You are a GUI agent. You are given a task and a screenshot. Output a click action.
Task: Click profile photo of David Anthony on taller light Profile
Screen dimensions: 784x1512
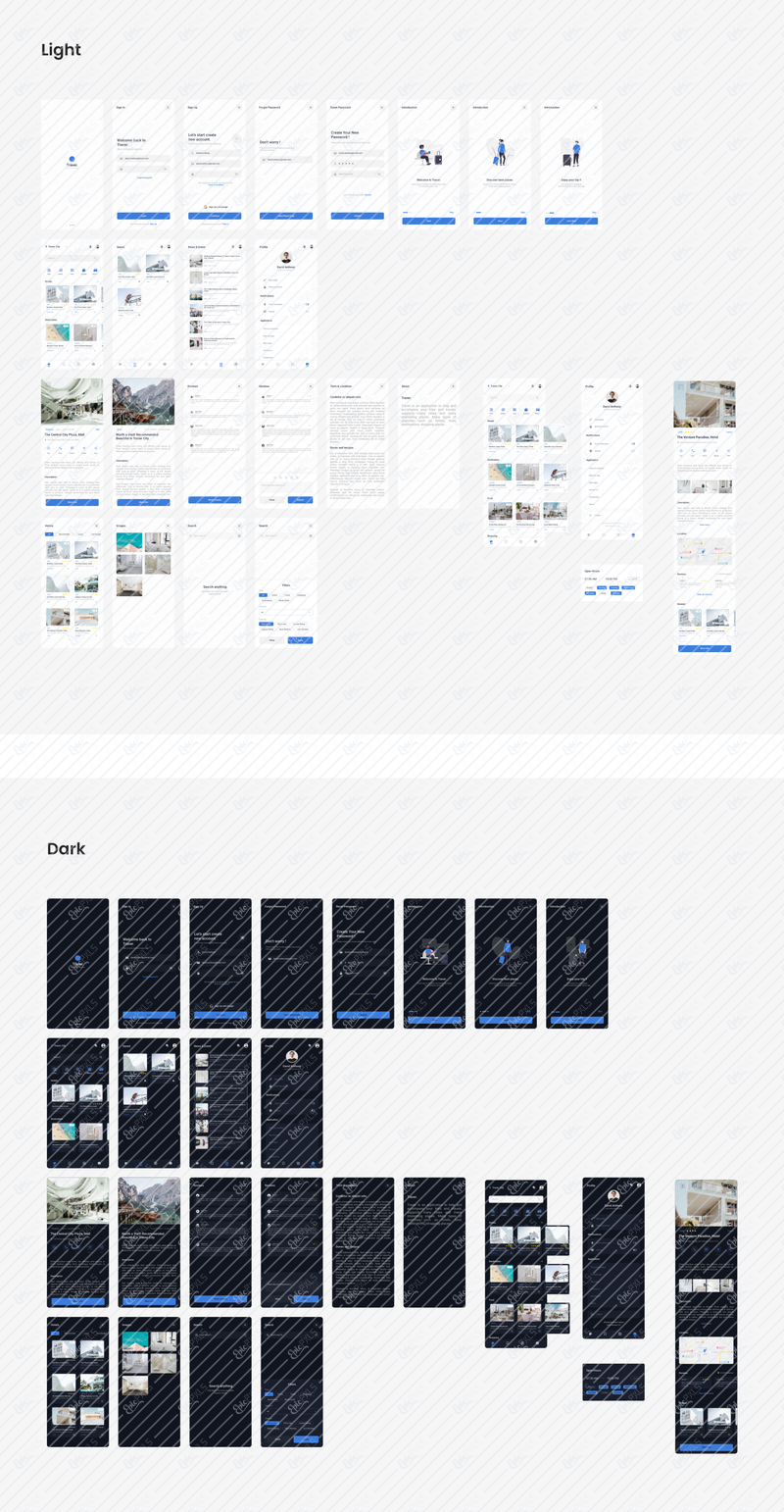[612, 397]
